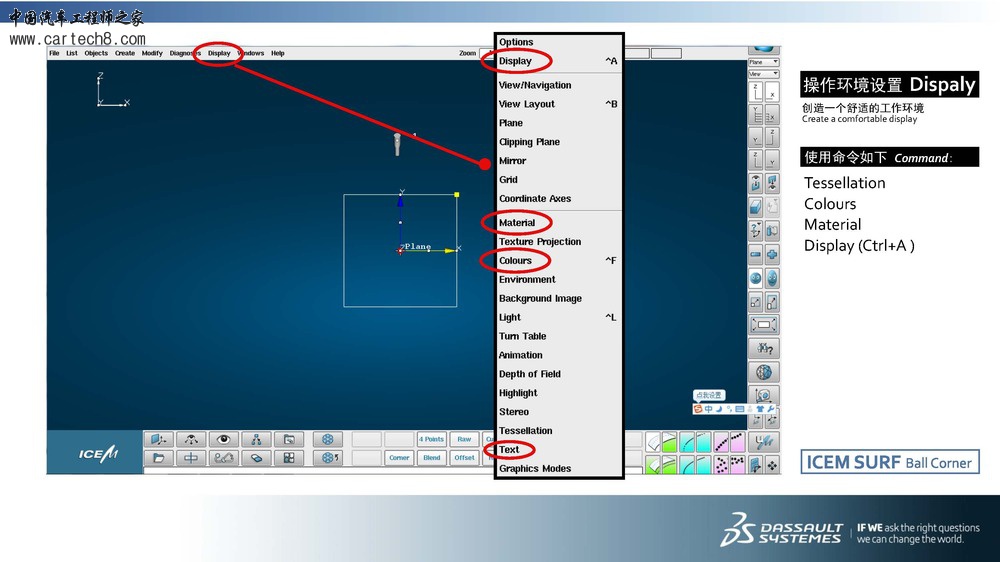Click the zoom-out minus icon in right toolbar
Image resolution: width=1000 pixels, height=562 pixels.
[x=756, y=255]
